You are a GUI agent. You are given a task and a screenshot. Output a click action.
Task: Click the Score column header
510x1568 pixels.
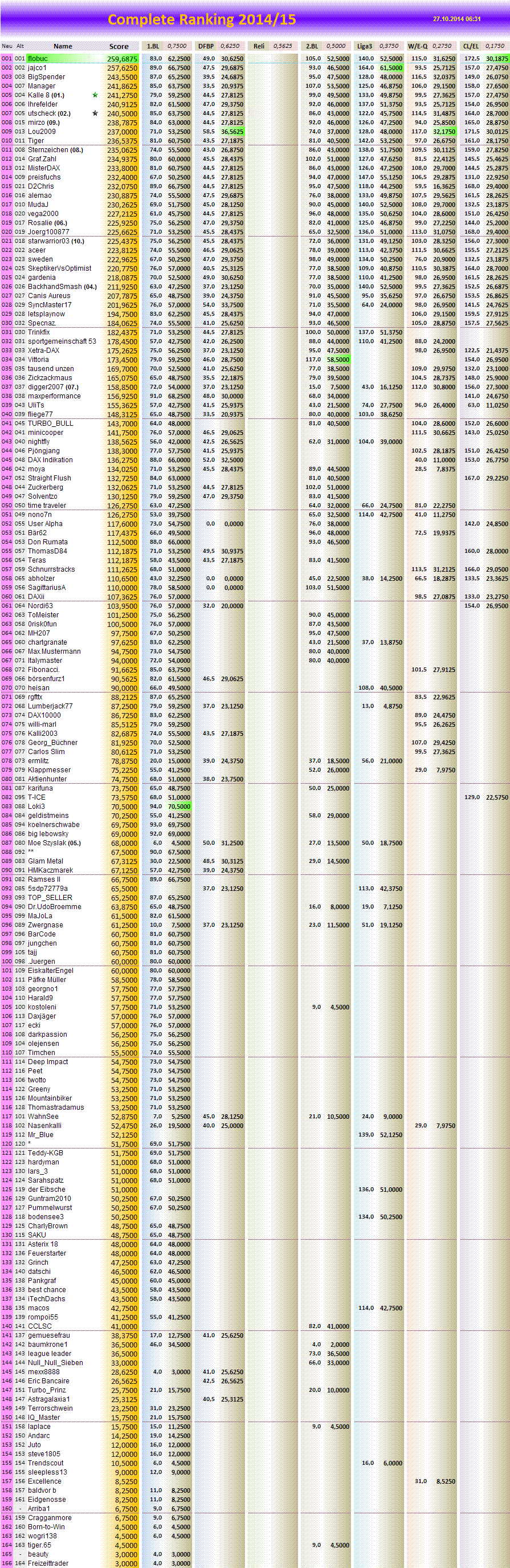[119, 46]
